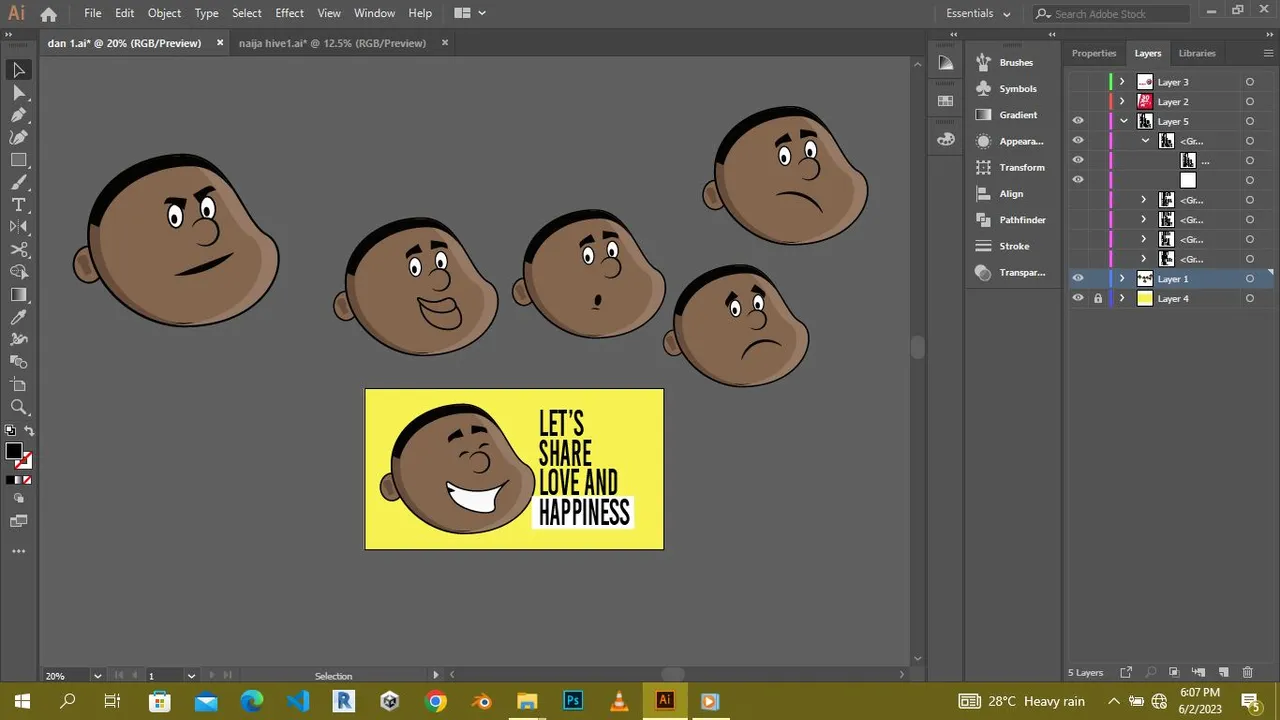Screen dimensions: 1280x720
Task: Switch to Libraries panel tab
Action: click(x=1197, y=53)
